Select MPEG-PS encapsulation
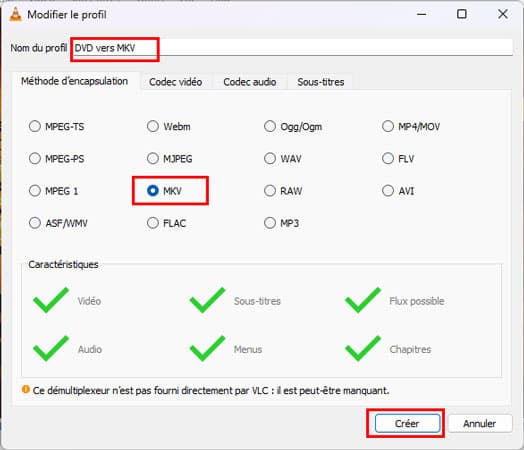 pyautogui.click(x=35, y=158)
